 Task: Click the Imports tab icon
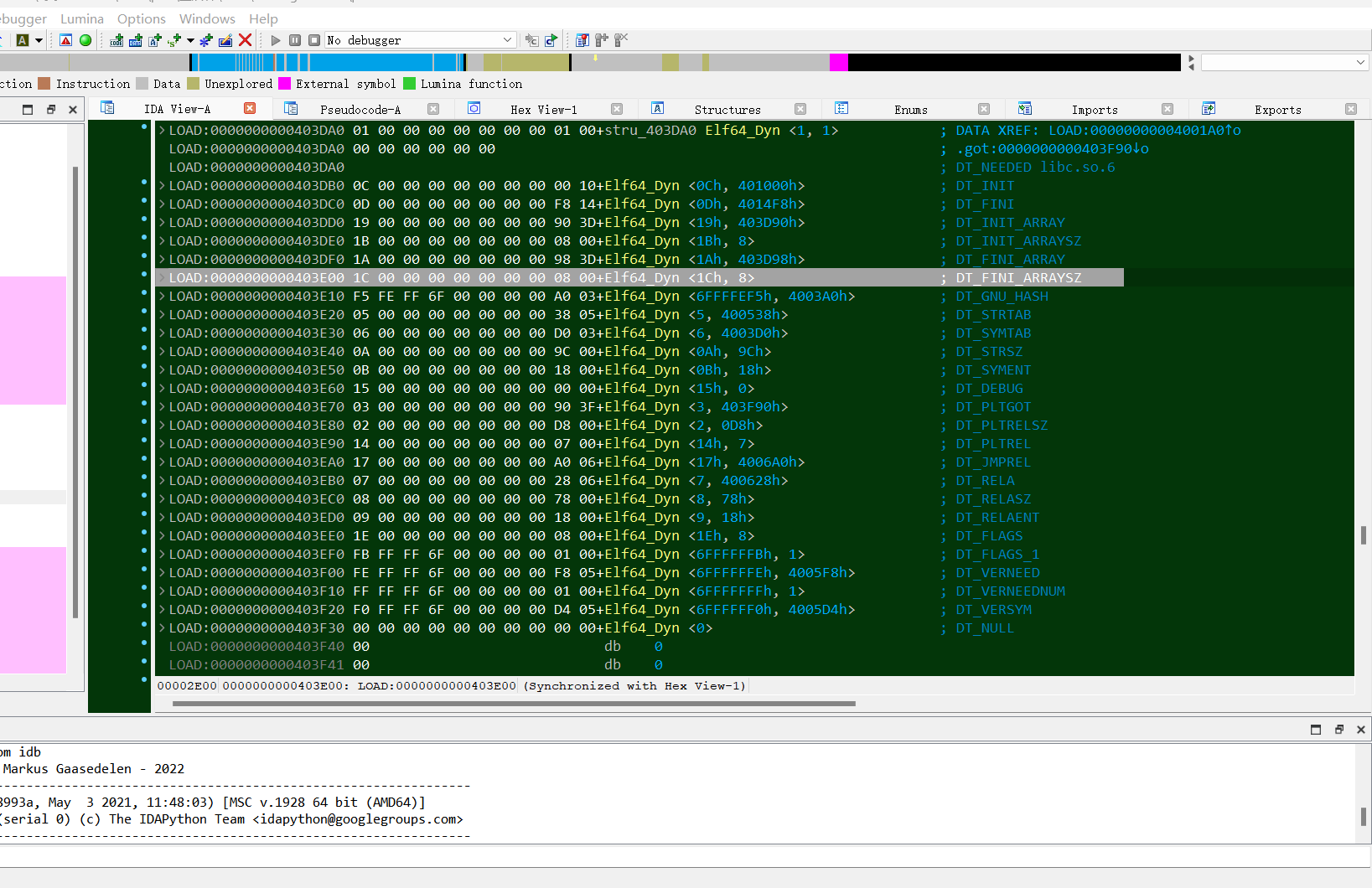click(x=1025, y=108)
